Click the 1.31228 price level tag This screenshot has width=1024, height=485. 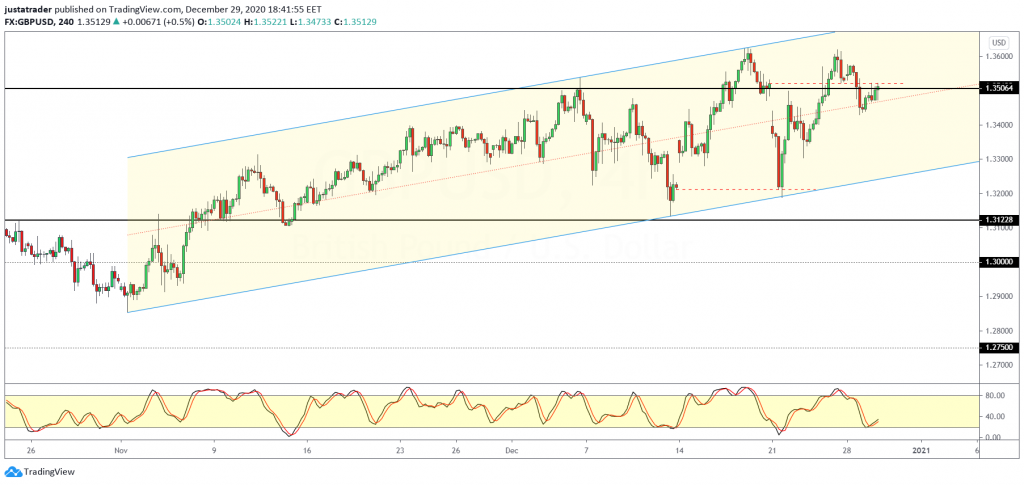point(1000,220)
